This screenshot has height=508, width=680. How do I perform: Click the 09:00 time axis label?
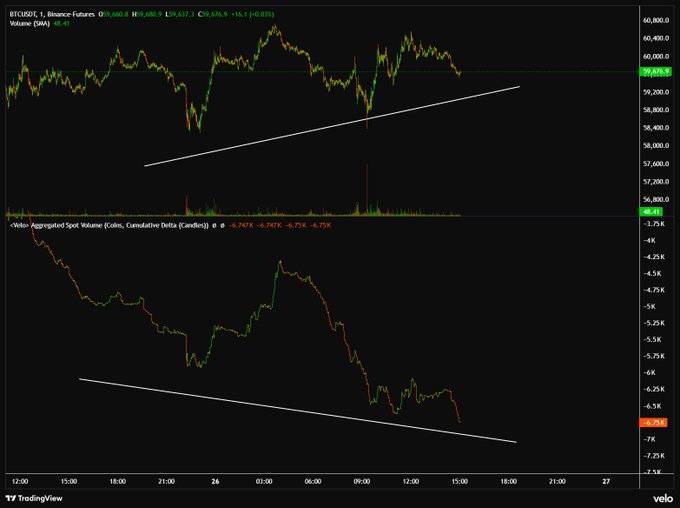(x=362, y=481)
